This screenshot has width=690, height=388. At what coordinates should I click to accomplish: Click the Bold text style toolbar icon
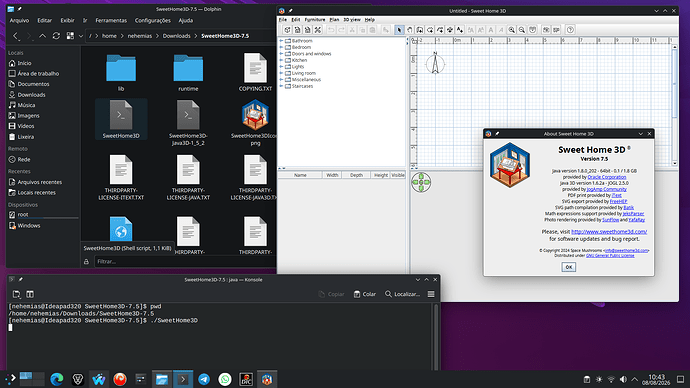491,30
